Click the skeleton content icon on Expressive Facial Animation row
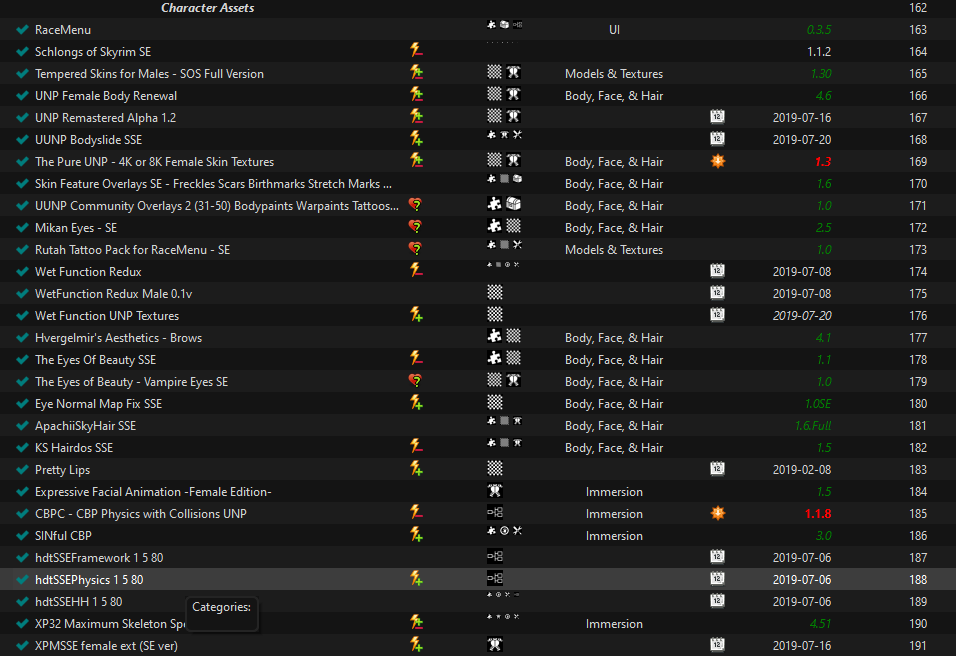The height and width of the screenshot is (656, 956). point(495,491)
